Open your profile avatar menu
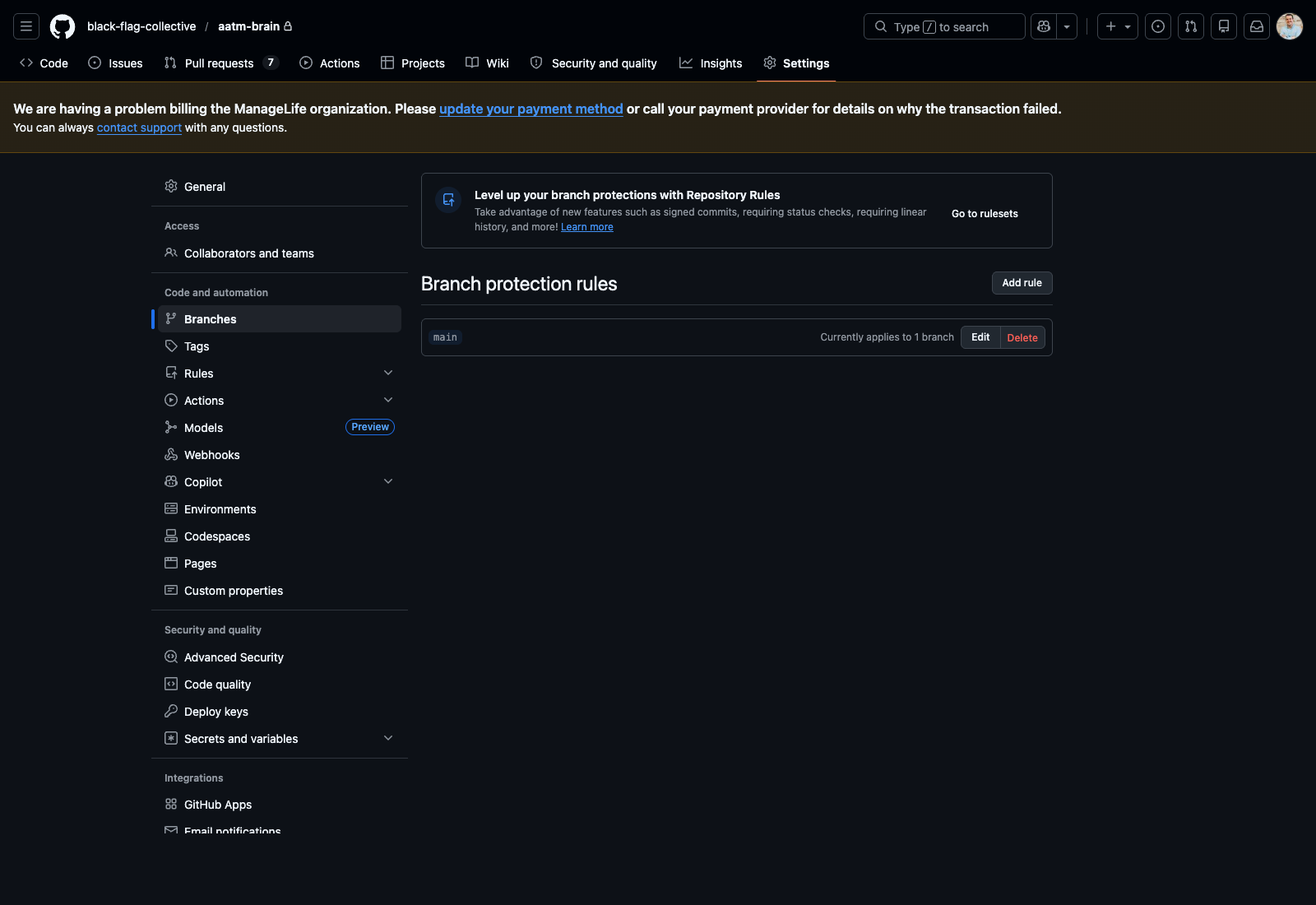 [x=1289, y=26]
